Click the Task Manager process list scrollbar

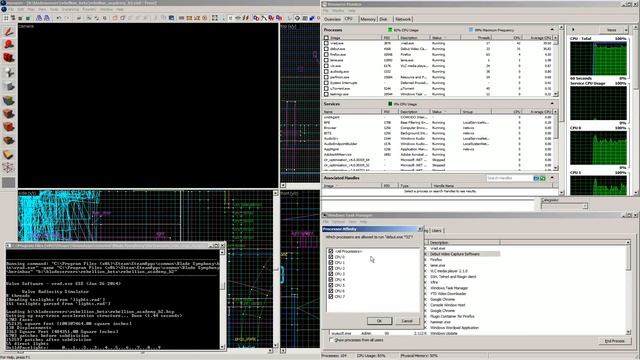628,287
